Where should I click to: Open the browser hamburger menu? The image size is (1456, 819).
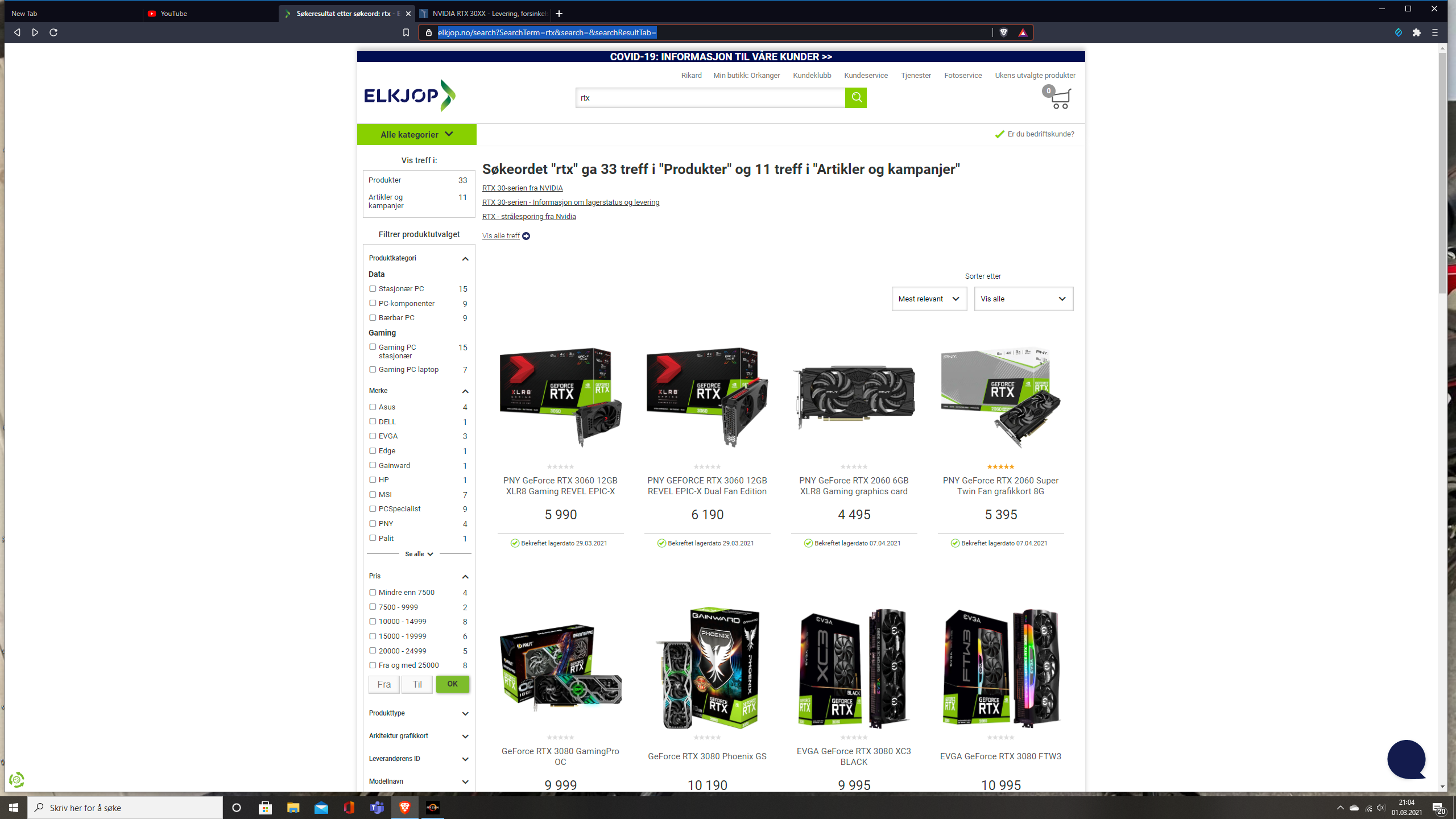[1435, 32]
